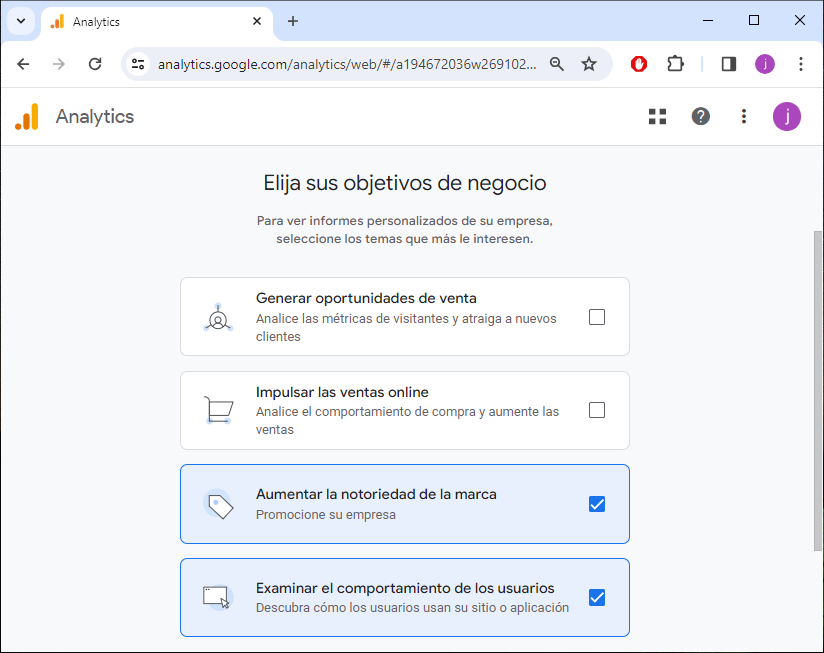Select the Analytics browser tab

[150, 21]
